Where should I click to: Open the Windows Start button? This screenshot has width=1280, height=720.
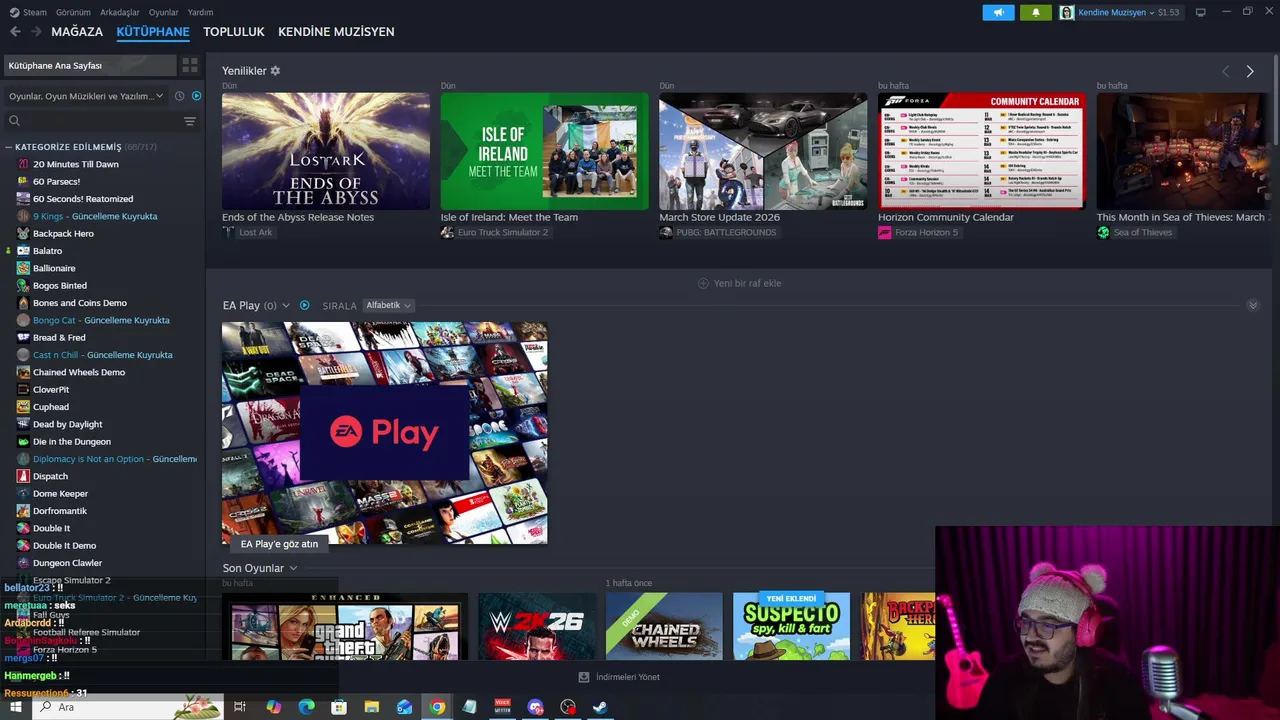click(15, 707)
